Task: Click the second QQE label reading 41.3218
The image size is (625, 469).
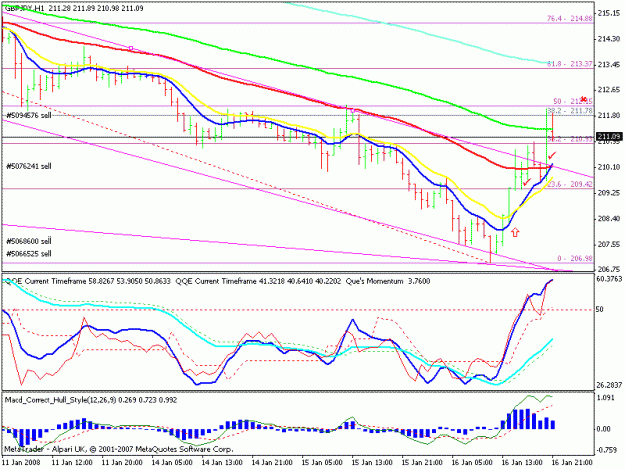Action: (x=258, y=281)
